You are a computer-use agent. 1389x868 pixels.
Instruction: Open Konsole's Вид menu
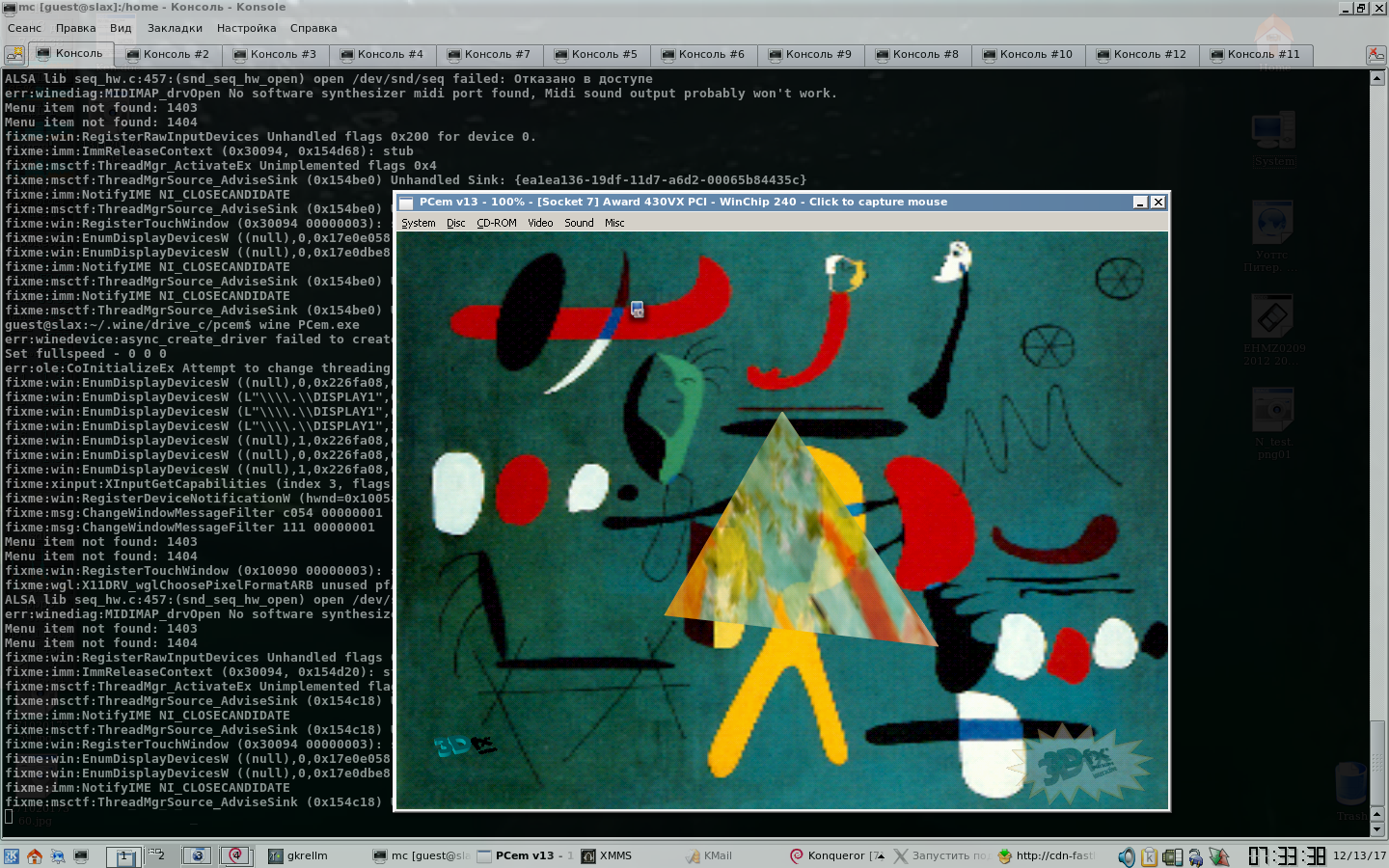(x=121, y=28)
